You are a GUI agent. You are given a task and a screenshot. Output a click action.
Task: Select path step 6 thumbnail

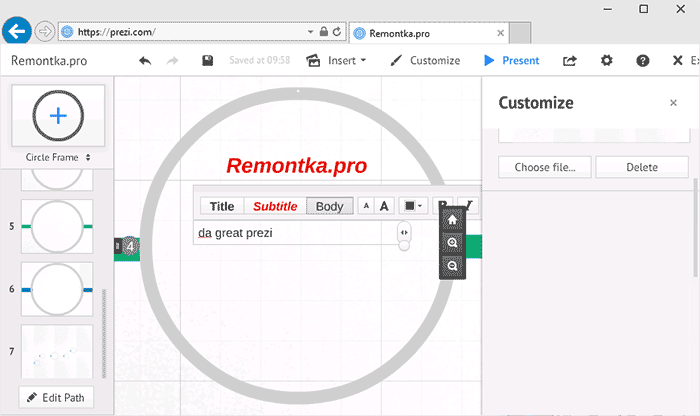click(x=57, y=289)
